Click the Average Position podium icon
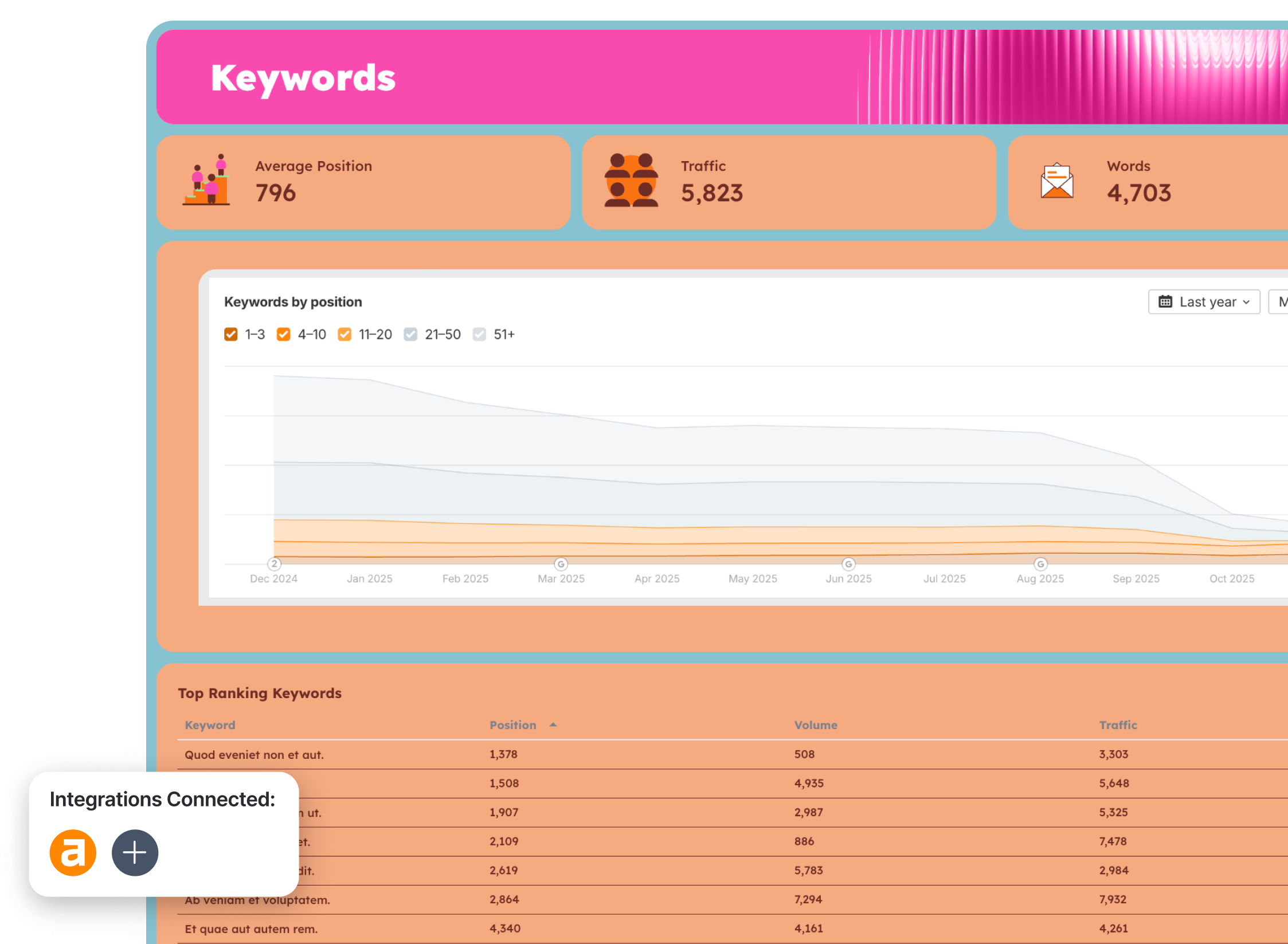Image resolution: width=1288 pixels, height=944 pixels. coord(206,181)
